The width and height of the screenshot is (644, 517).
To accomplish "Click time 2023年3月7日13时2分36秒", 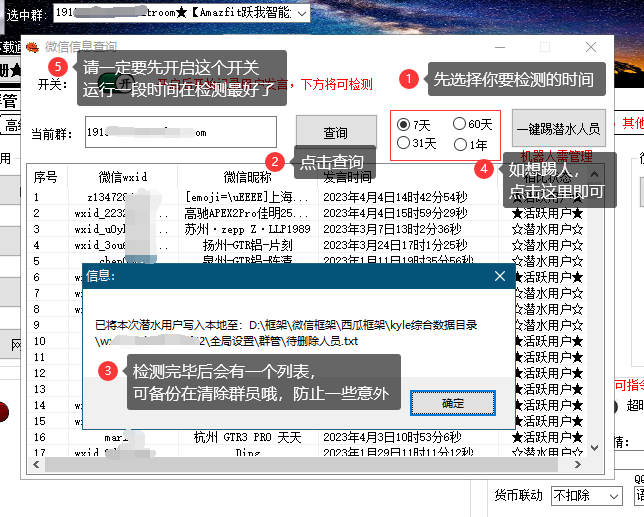I will tap(392, 229).
